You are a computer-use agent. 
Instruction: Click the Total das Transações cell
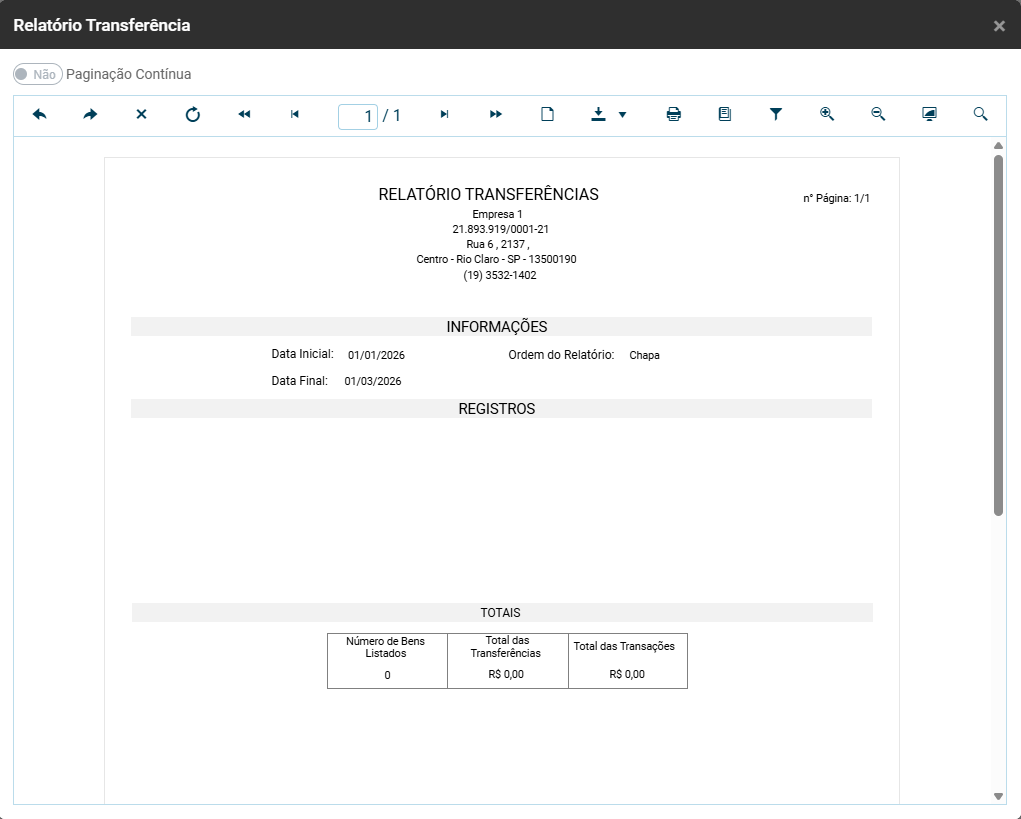(628, 661)
